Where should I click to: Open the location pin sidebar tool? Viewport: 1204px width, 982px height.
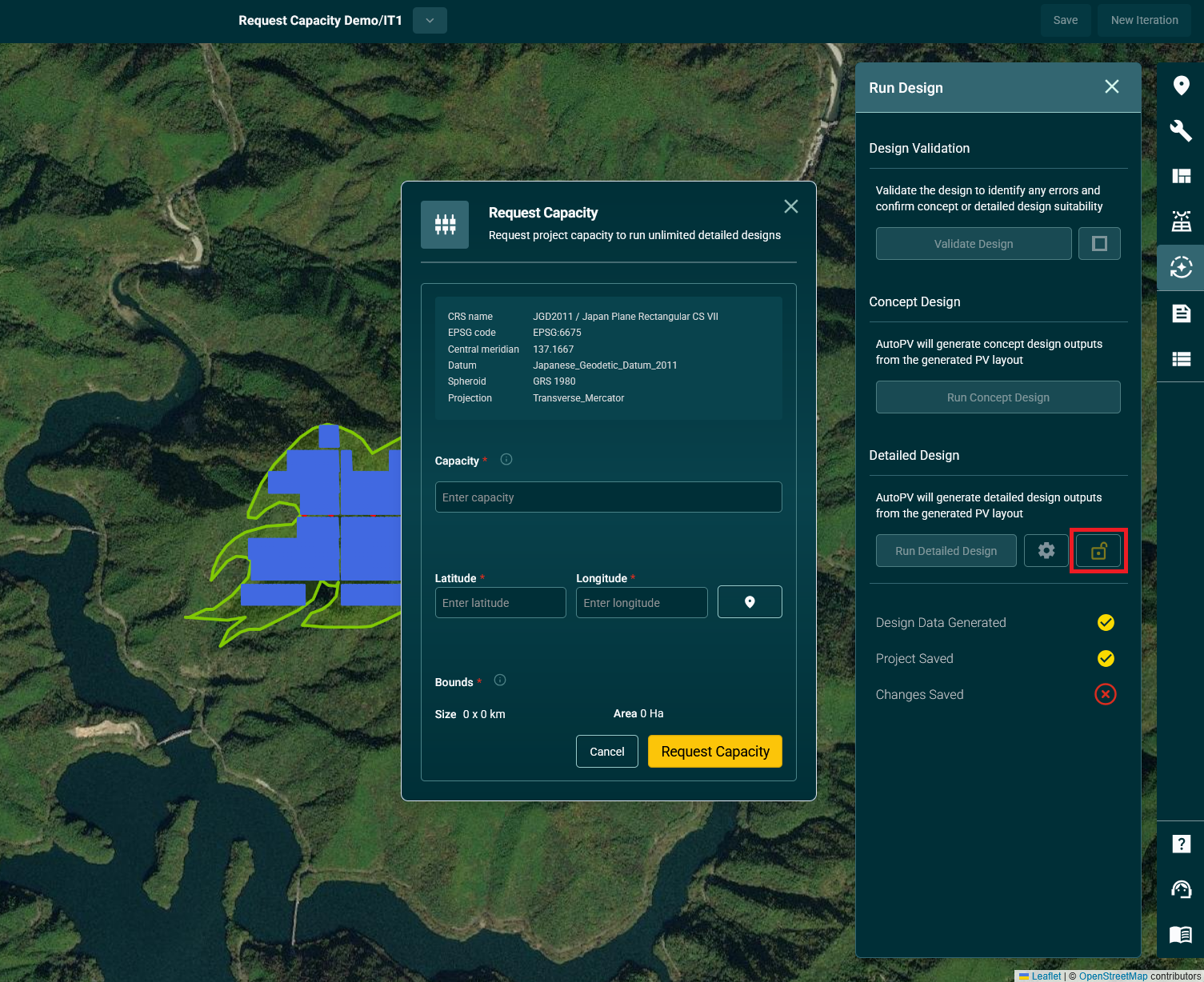[x=1181, y=86]
